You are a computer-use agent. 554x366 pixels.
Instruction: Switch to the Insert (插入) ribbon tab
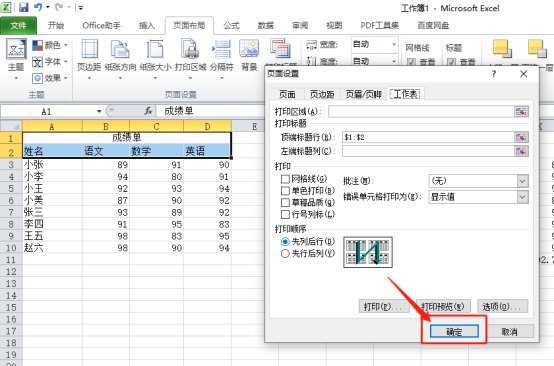[147, 25]
